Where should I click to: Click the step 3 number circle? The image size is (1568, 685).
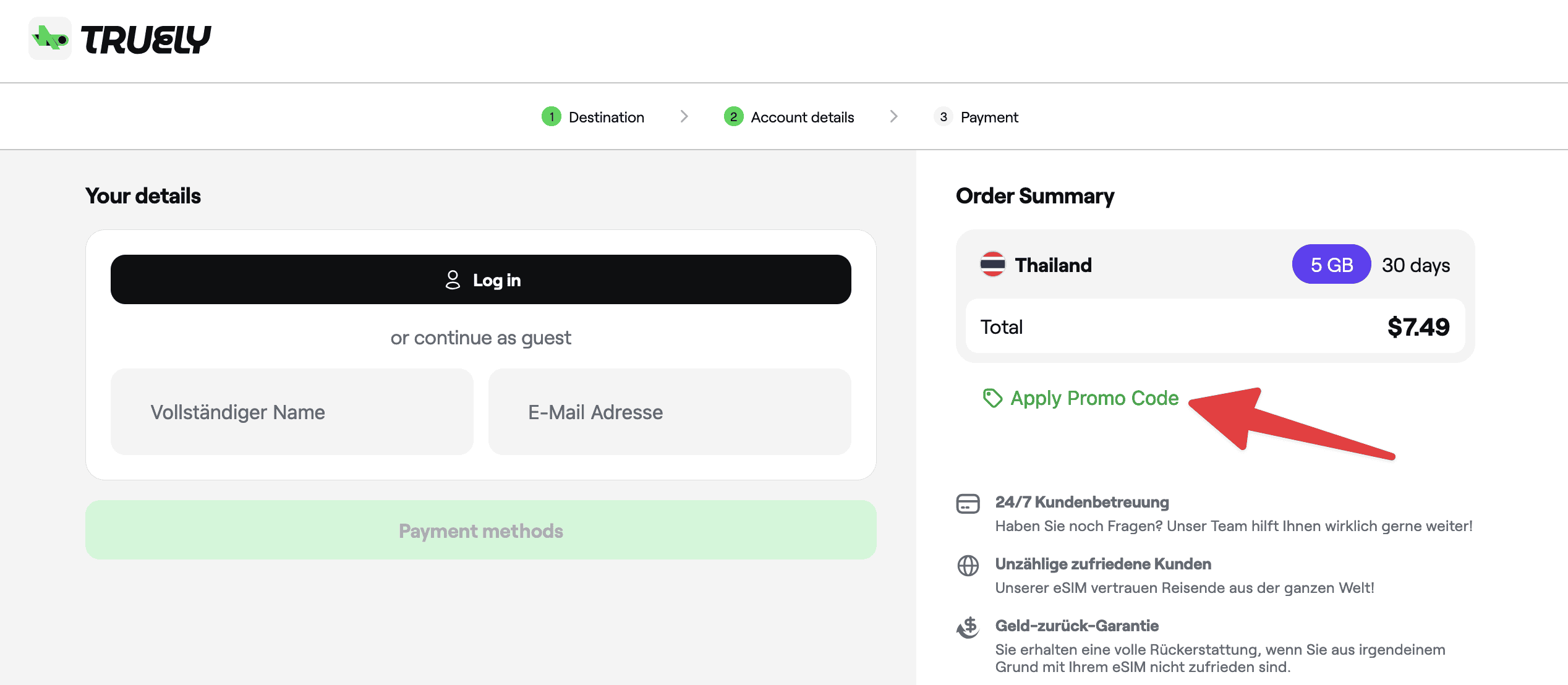click(943, 117)
